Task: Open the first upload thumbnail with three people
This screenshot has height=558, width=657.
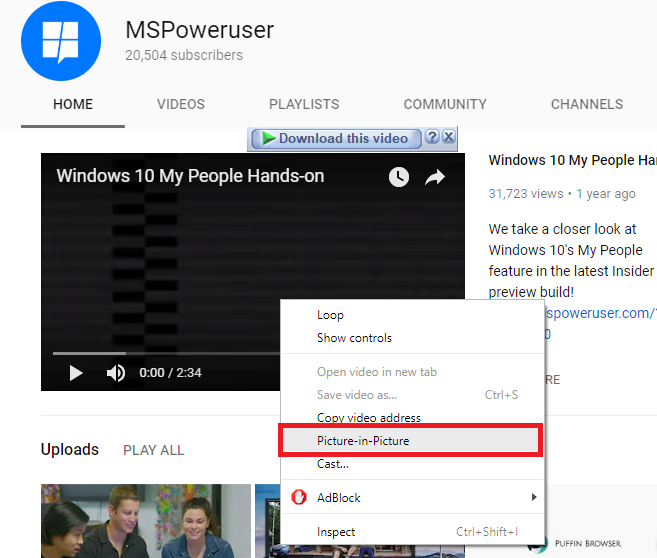Action: pos(146,521)
